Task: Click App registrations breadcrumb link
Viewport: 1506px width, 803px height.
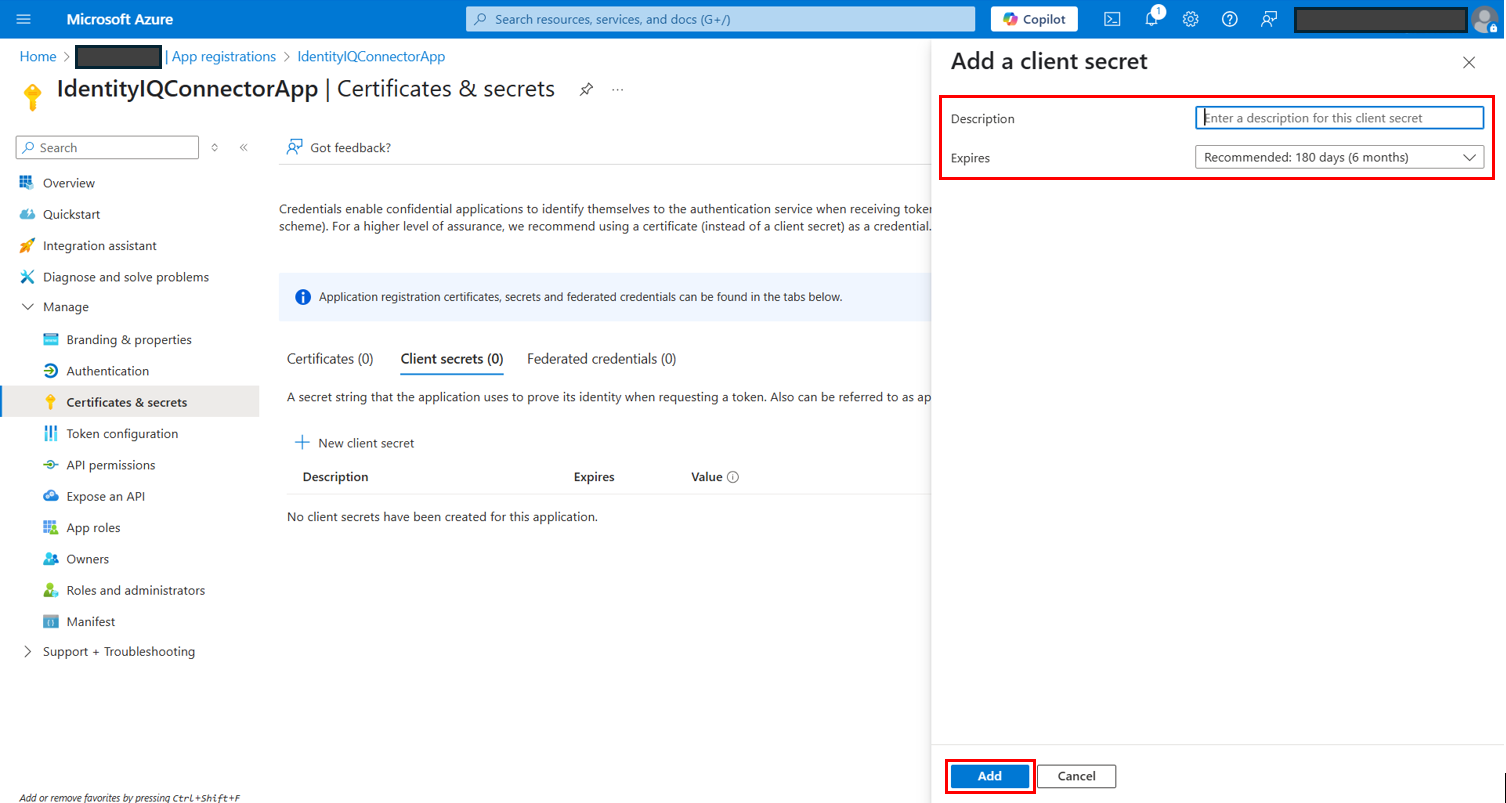Action: pos(223,57)
